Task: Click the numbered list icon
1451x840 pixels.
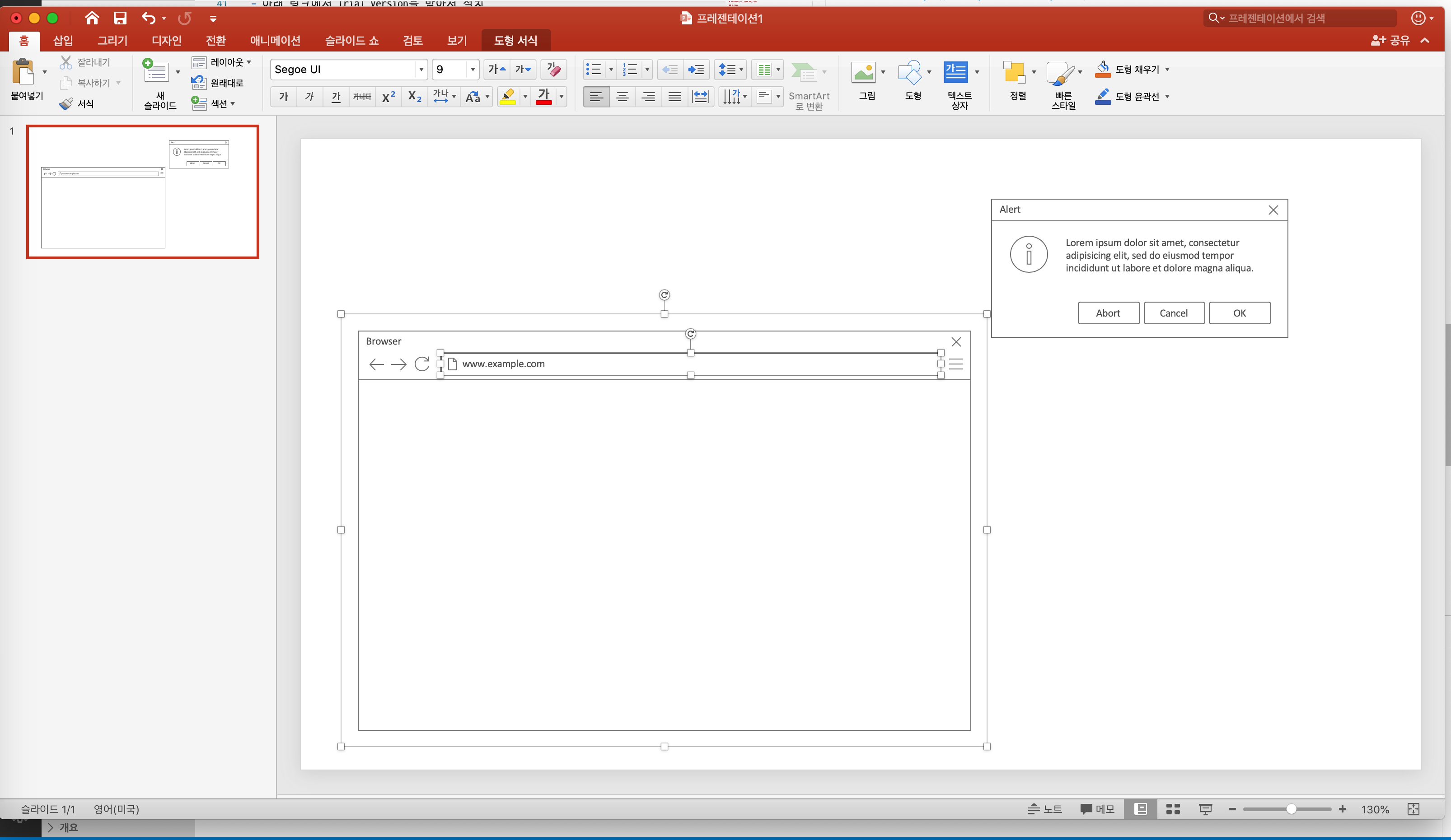Action: [630, 70]
